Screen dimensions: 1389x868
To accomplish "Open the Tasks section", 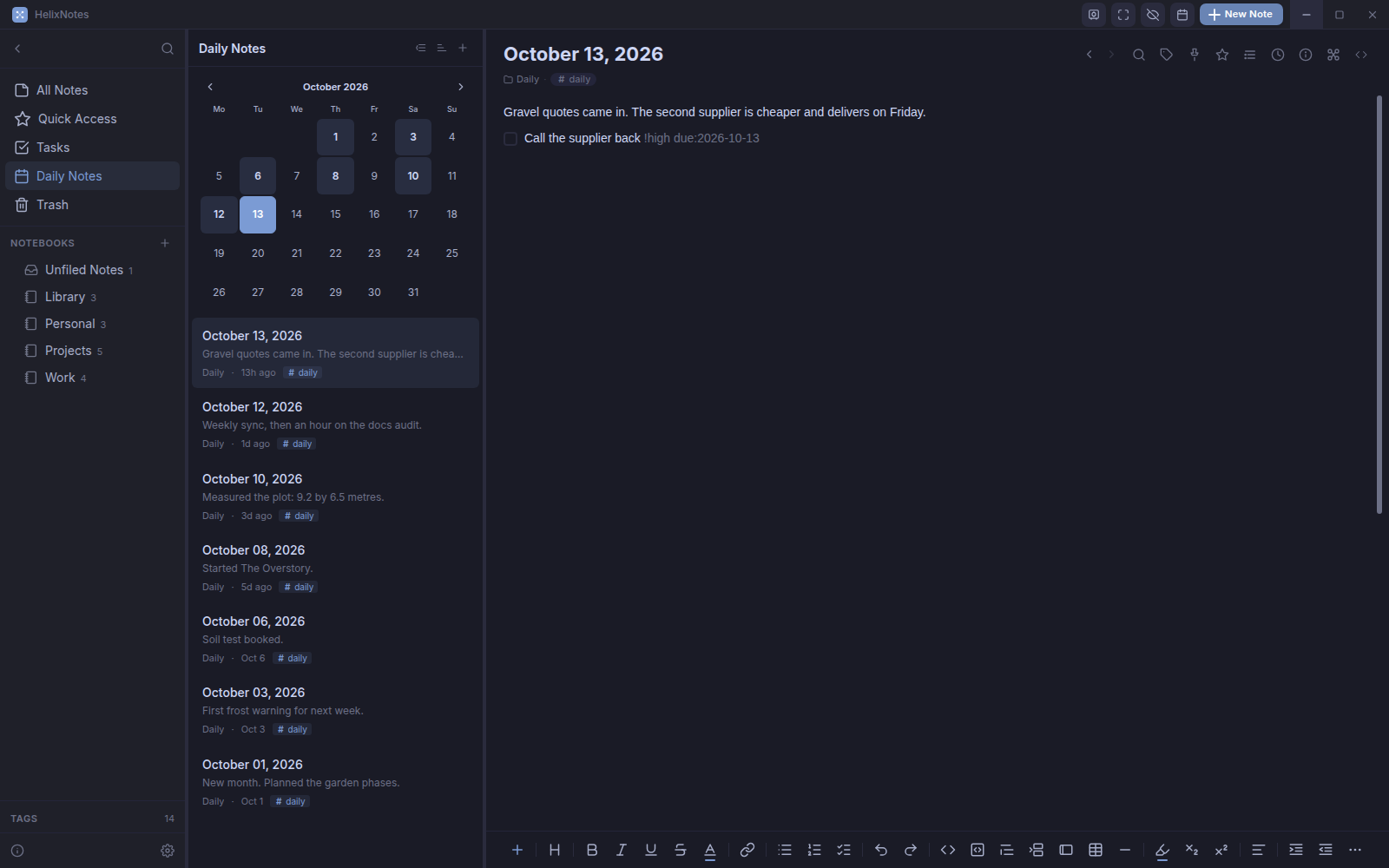I will tap(92, 148).
